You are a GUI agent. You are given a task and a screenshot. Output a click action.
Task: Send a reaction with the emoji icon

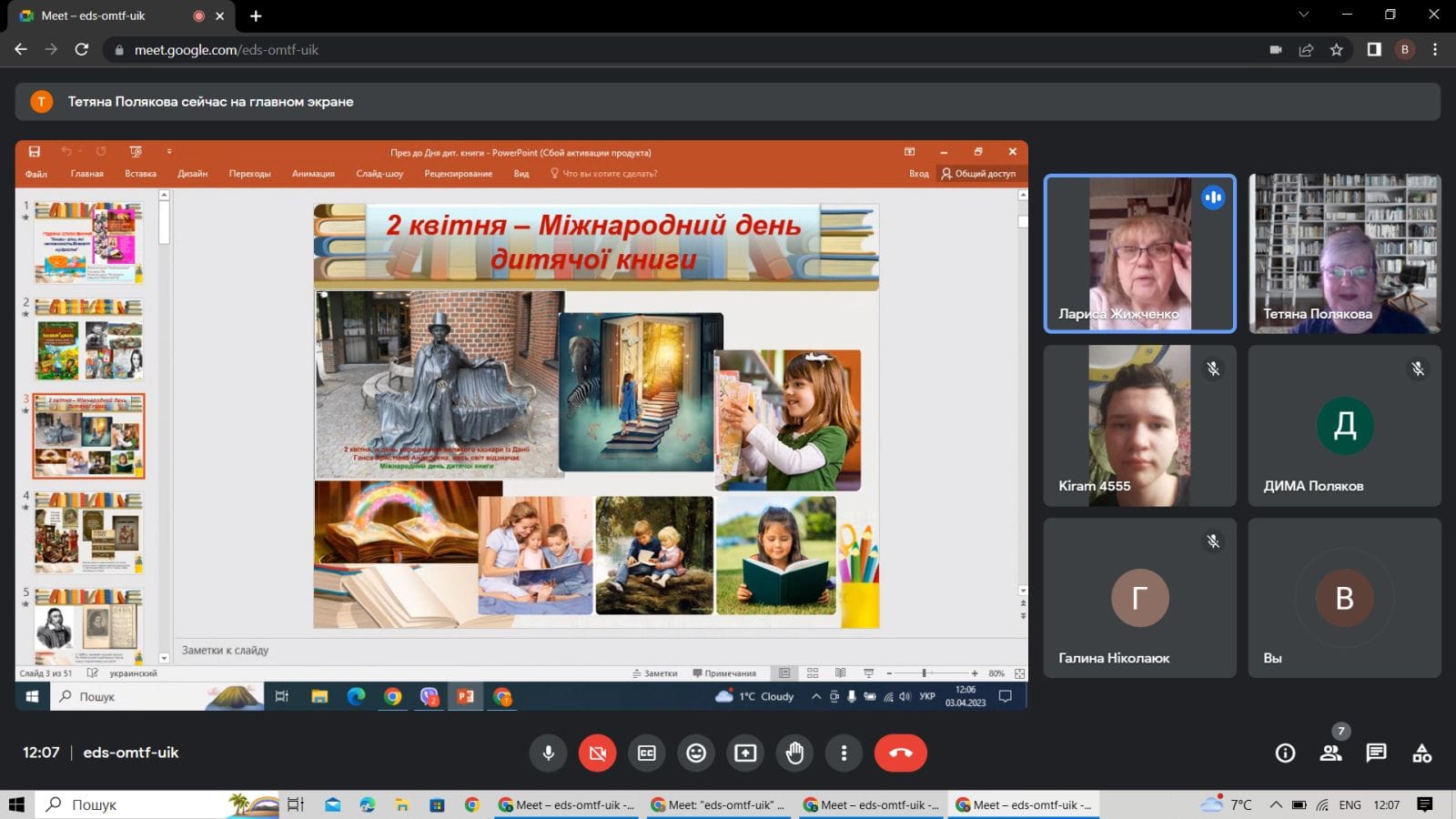(696, 753)
